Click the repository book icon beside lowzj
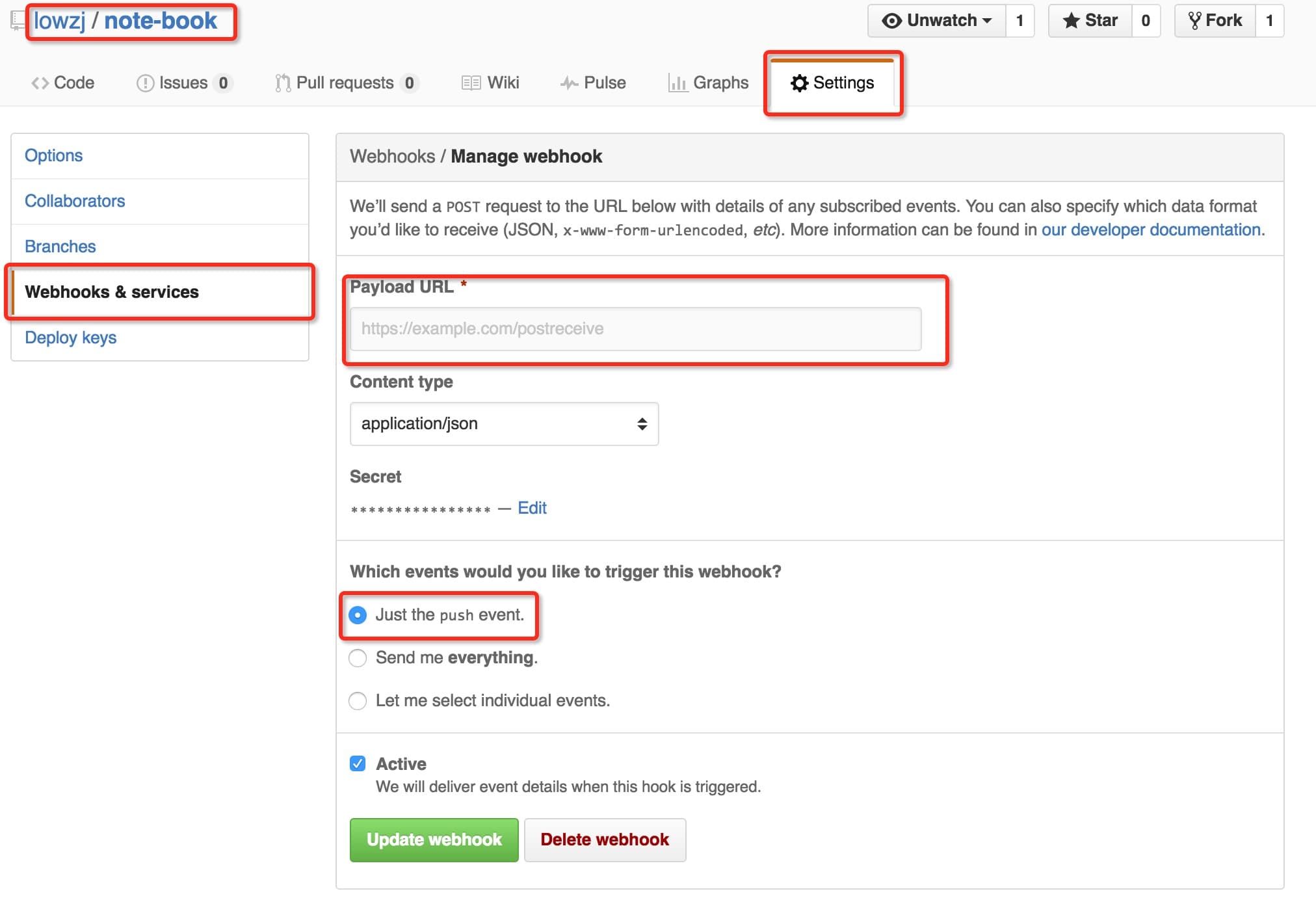Screen dimensions: 1316x900 18,21
